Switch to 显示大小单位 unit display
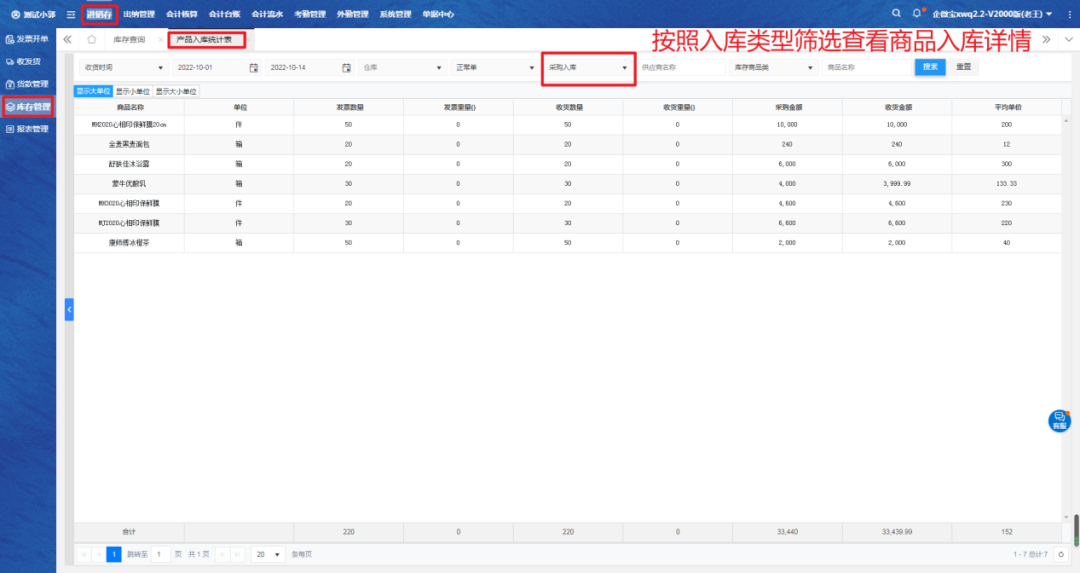Screen dimensions: 1080x573 (x=176, y=91)
